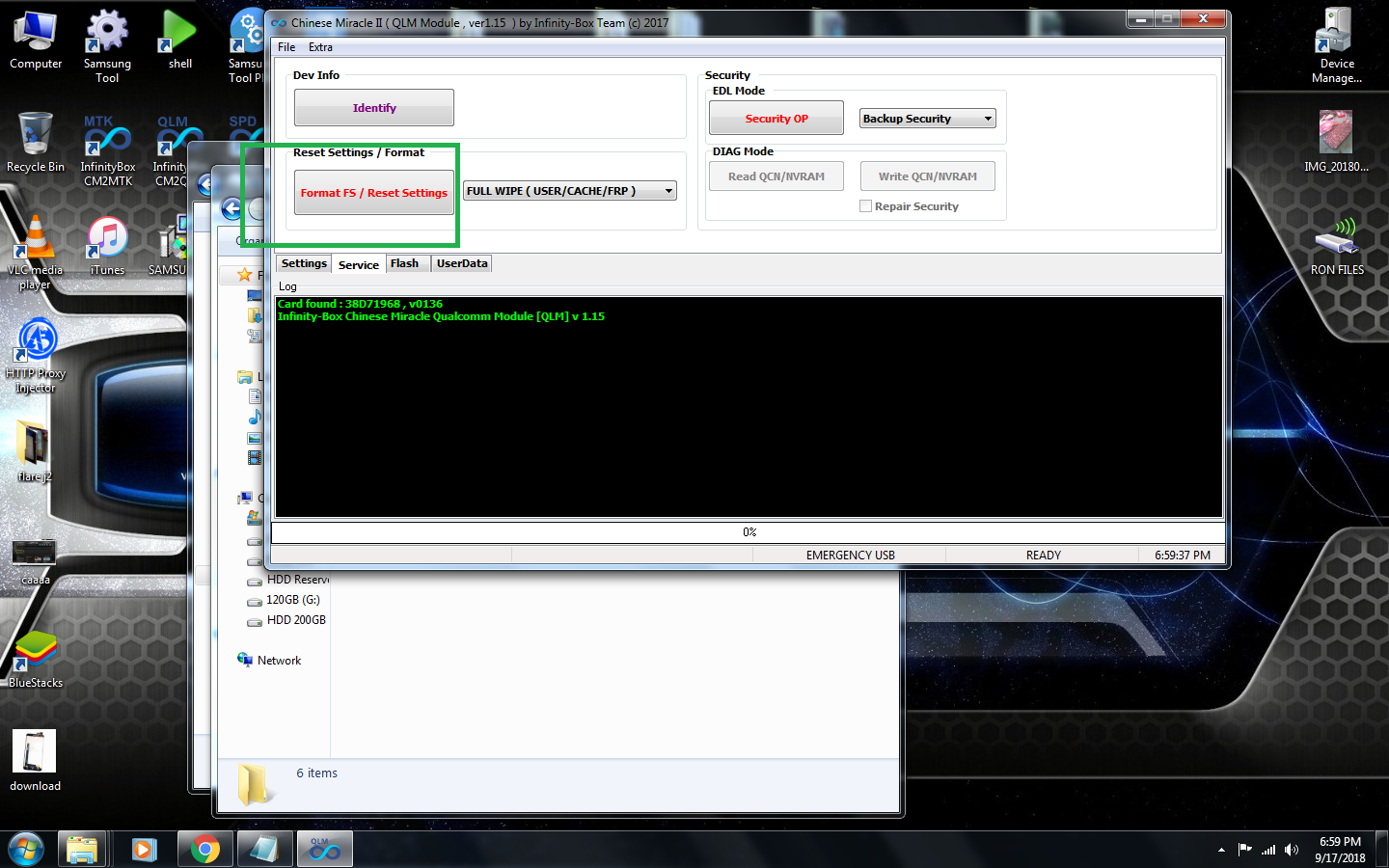Click Format FS / Reset Settings button
Screen dimensions: 1389x868
pos(374,193)
